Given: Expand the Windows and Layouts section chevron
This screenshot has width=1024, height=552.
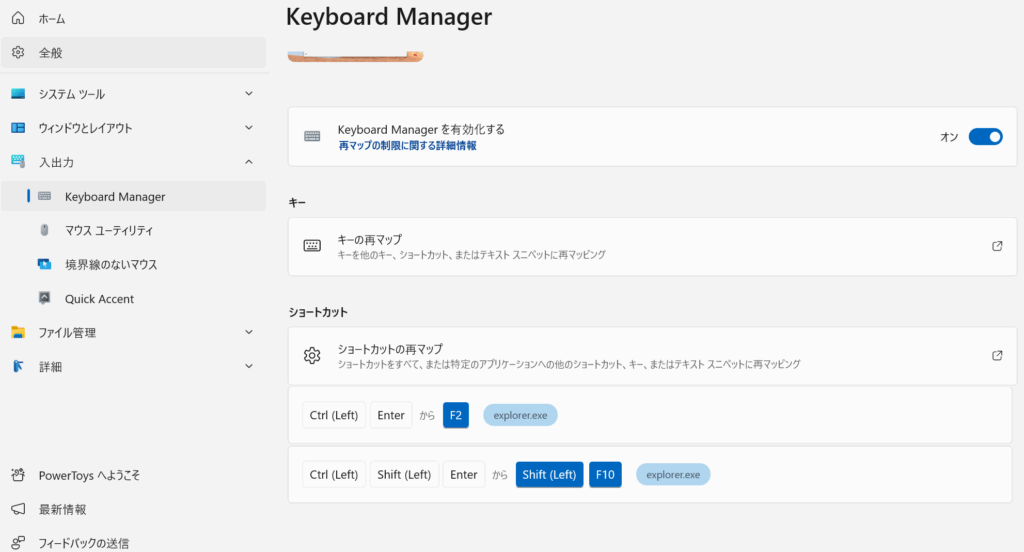Looking at the screenshot, I should pos(249,128).
